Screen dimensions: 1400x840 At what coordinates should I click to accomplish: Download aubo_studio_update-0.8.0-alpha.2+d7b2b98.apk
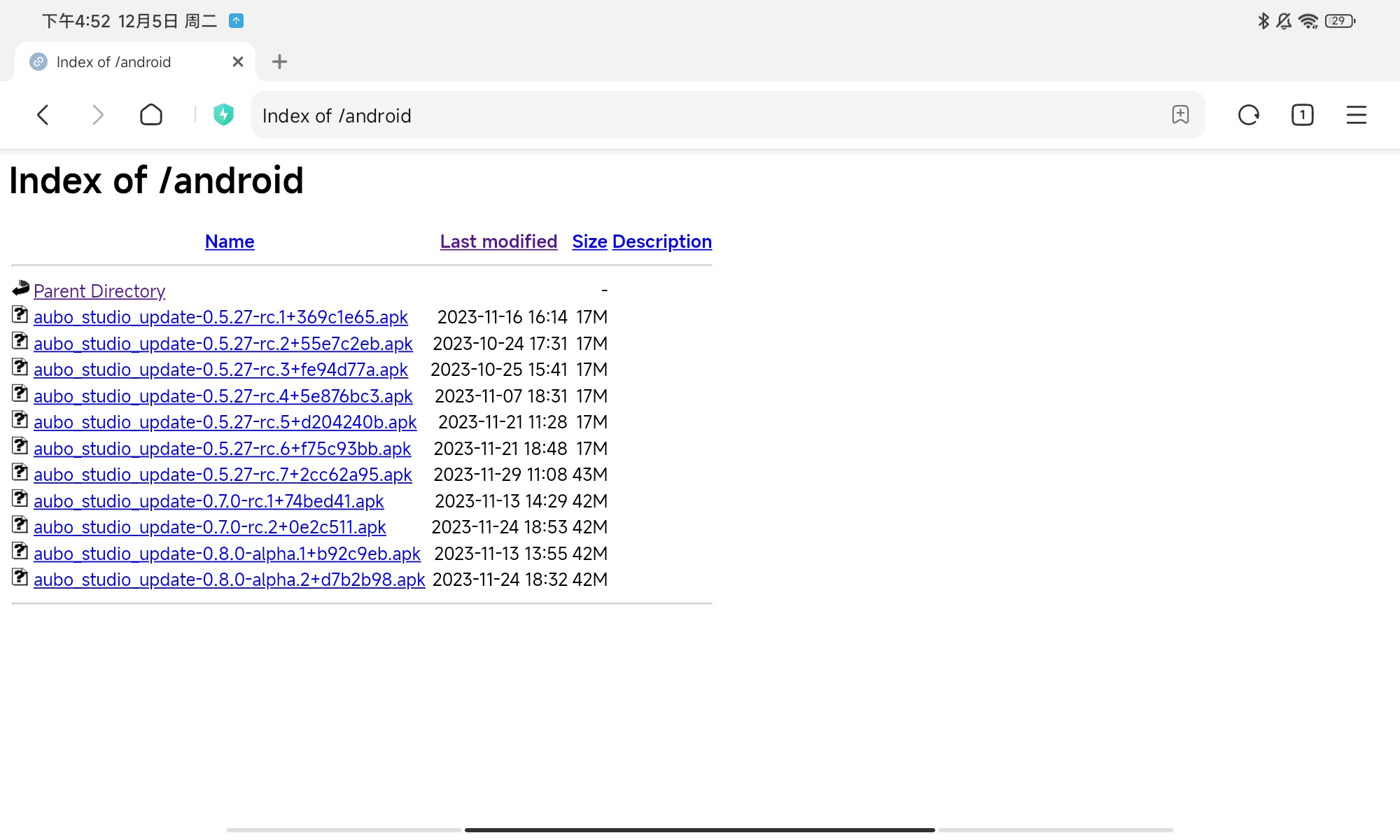tap(230, 580)
